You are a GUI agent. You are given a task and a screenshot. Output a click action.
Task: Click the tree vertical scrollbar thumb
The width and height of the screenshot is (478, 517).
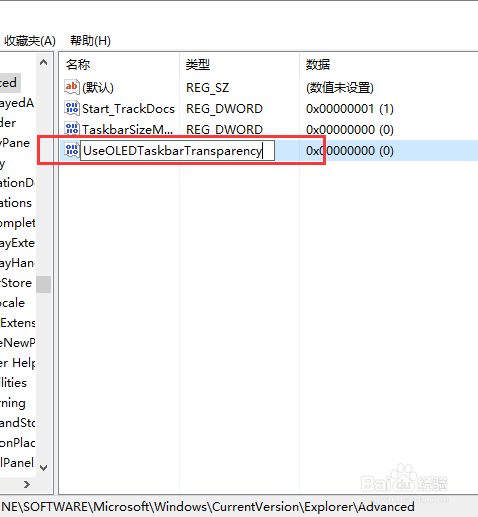pyautogui.click(x=43, y=284)
